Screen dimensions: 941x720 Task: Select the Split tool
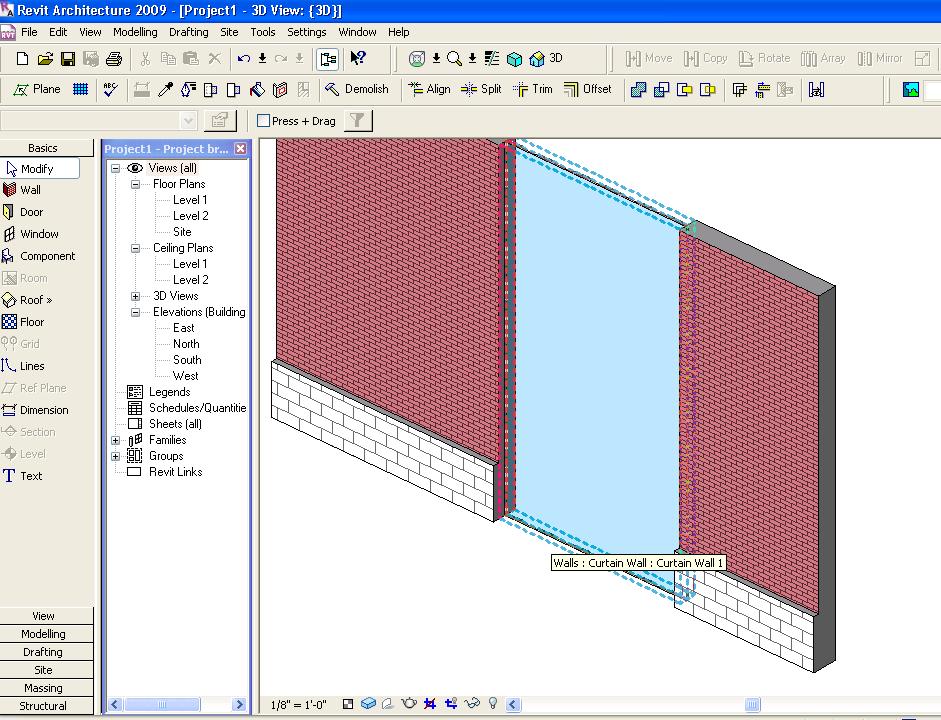tap(481, 89)
